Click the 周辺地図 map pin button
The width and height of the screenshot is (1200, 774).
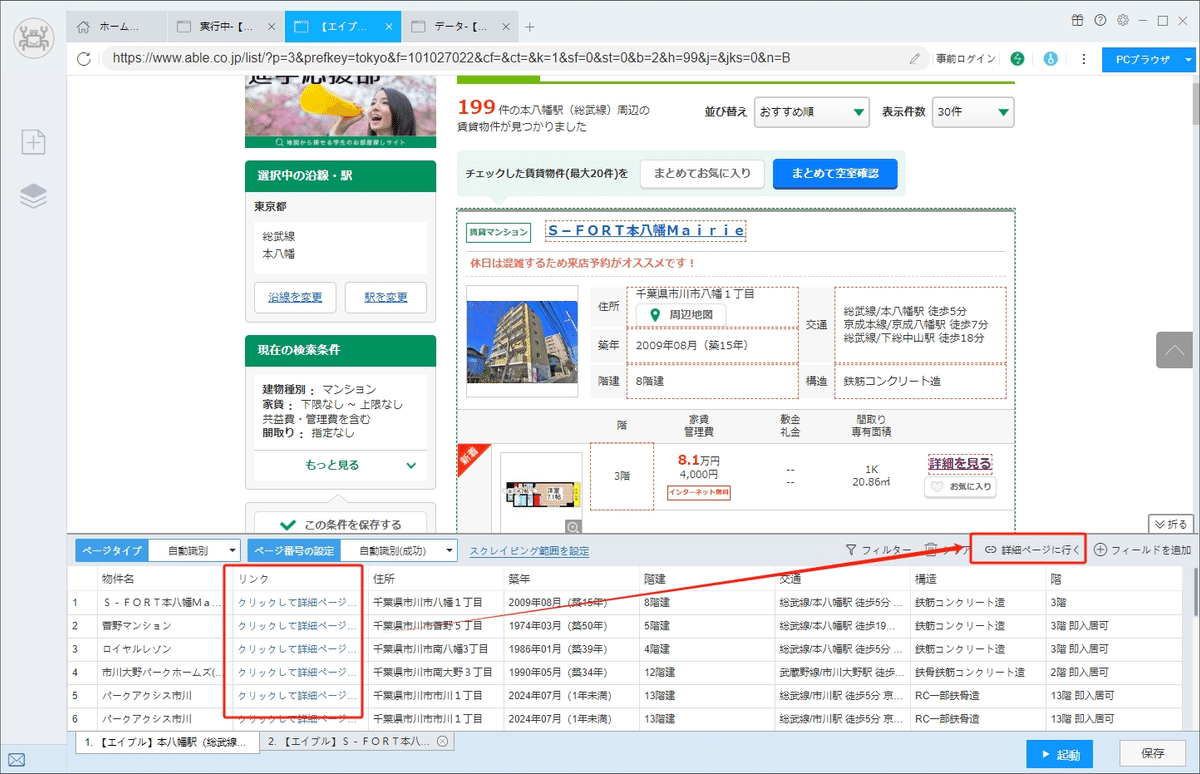(682, 315)
